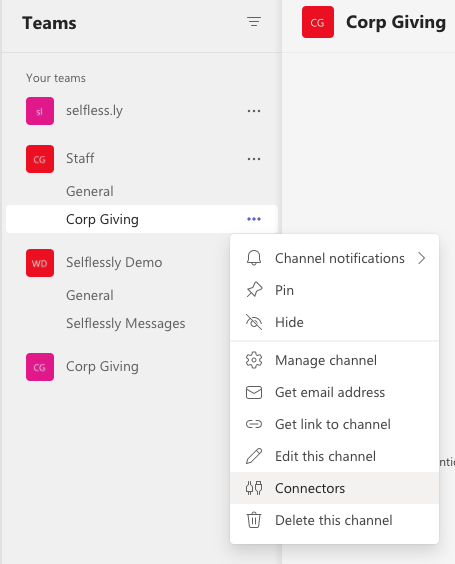Screen dimensions: 455x564
Task: Open the Teams list filter icon
Action: [254, 22]
